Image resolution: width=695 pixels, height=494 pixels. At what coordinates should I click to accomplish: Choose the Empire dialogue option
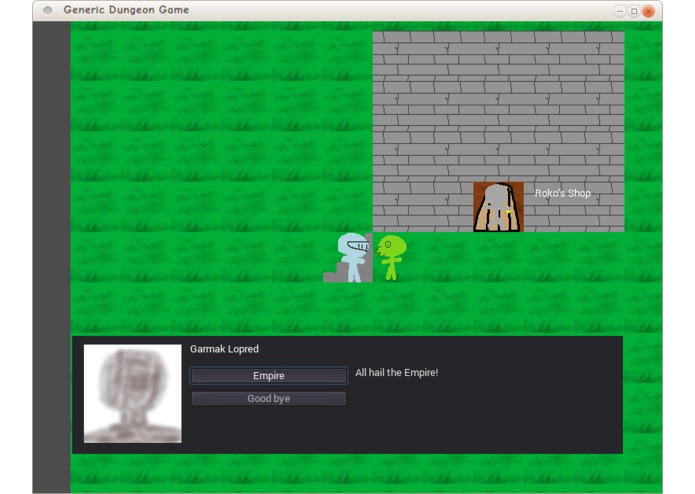(269, 376)
